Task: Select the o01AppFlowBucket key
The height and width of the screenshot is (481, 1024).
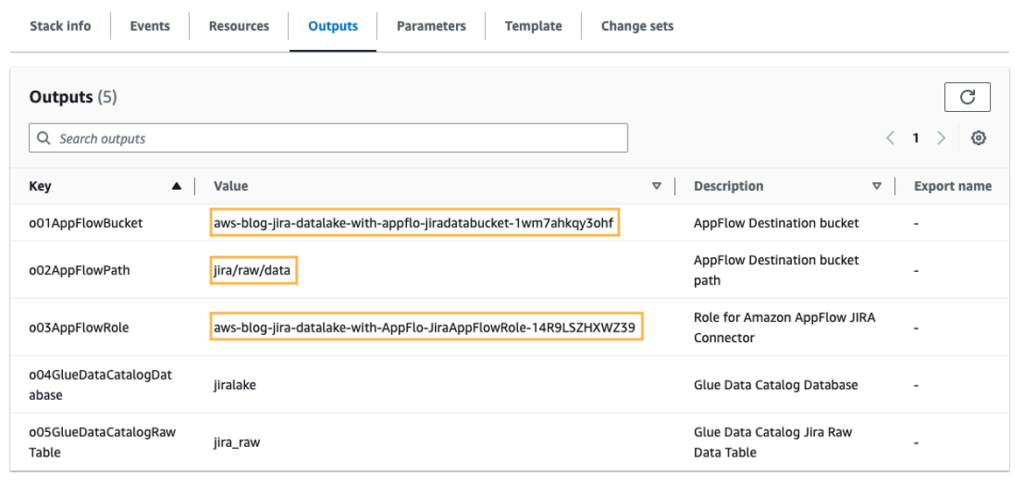Action: (86, 223)
